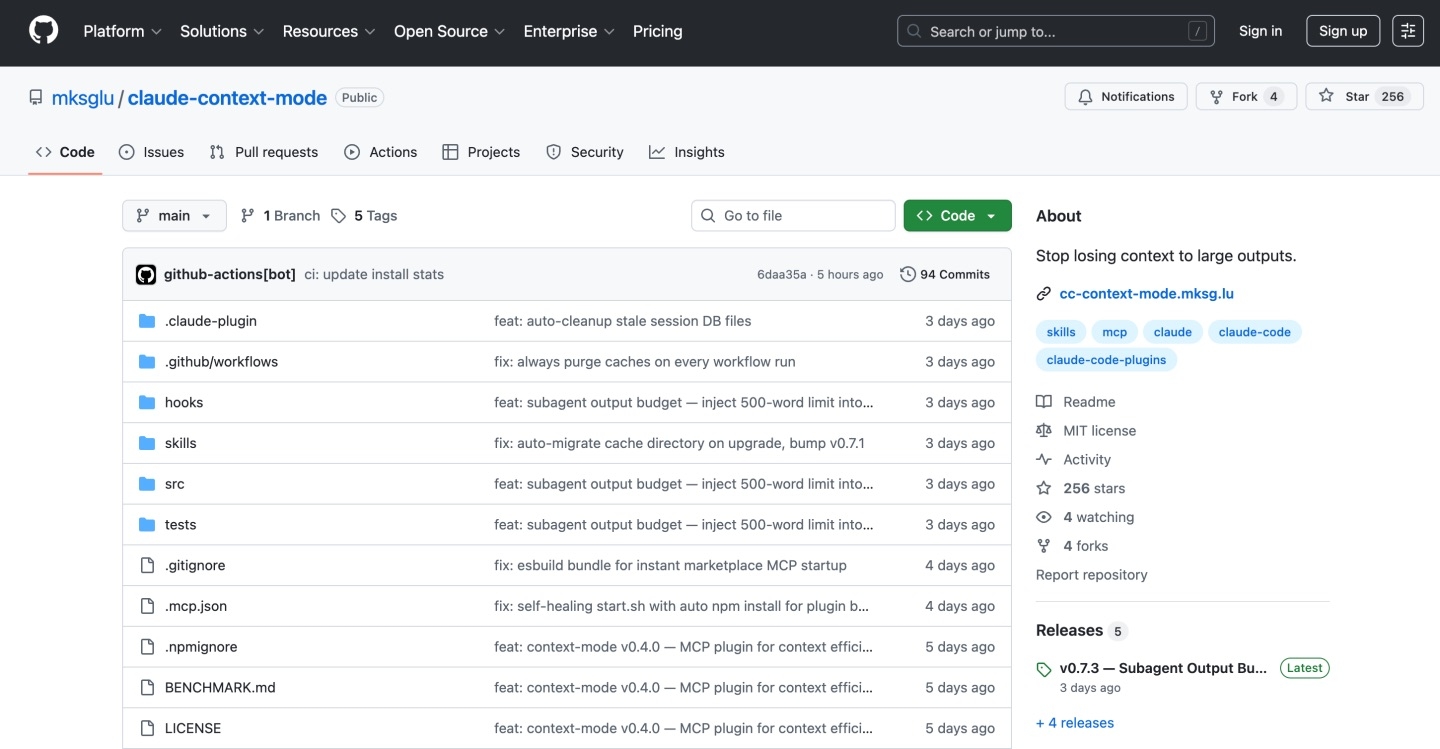Expand the Platform menu in header

[x=122, y=31]
